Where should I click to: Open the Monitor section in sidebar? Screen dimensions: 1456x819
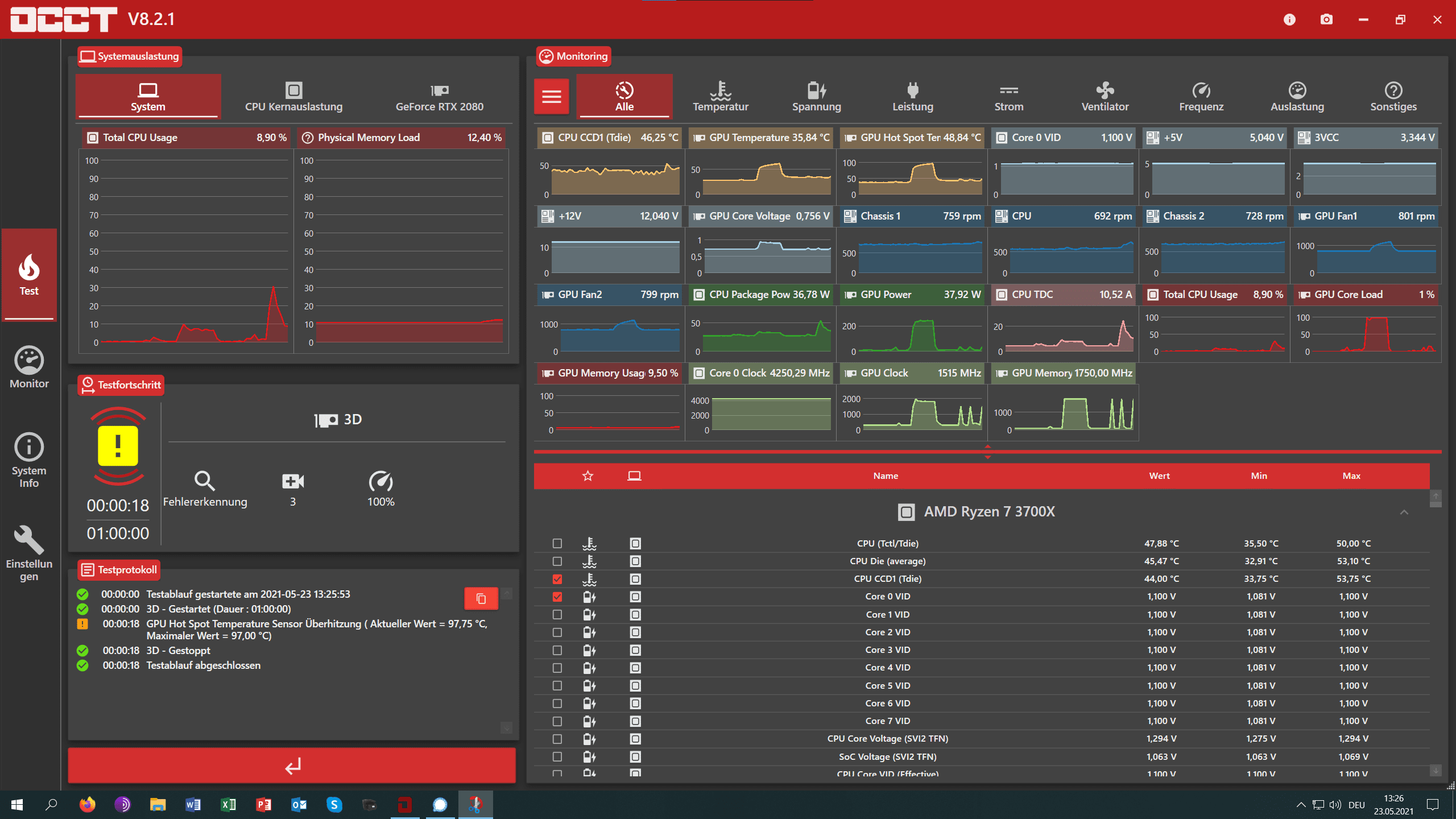point(29,367)
